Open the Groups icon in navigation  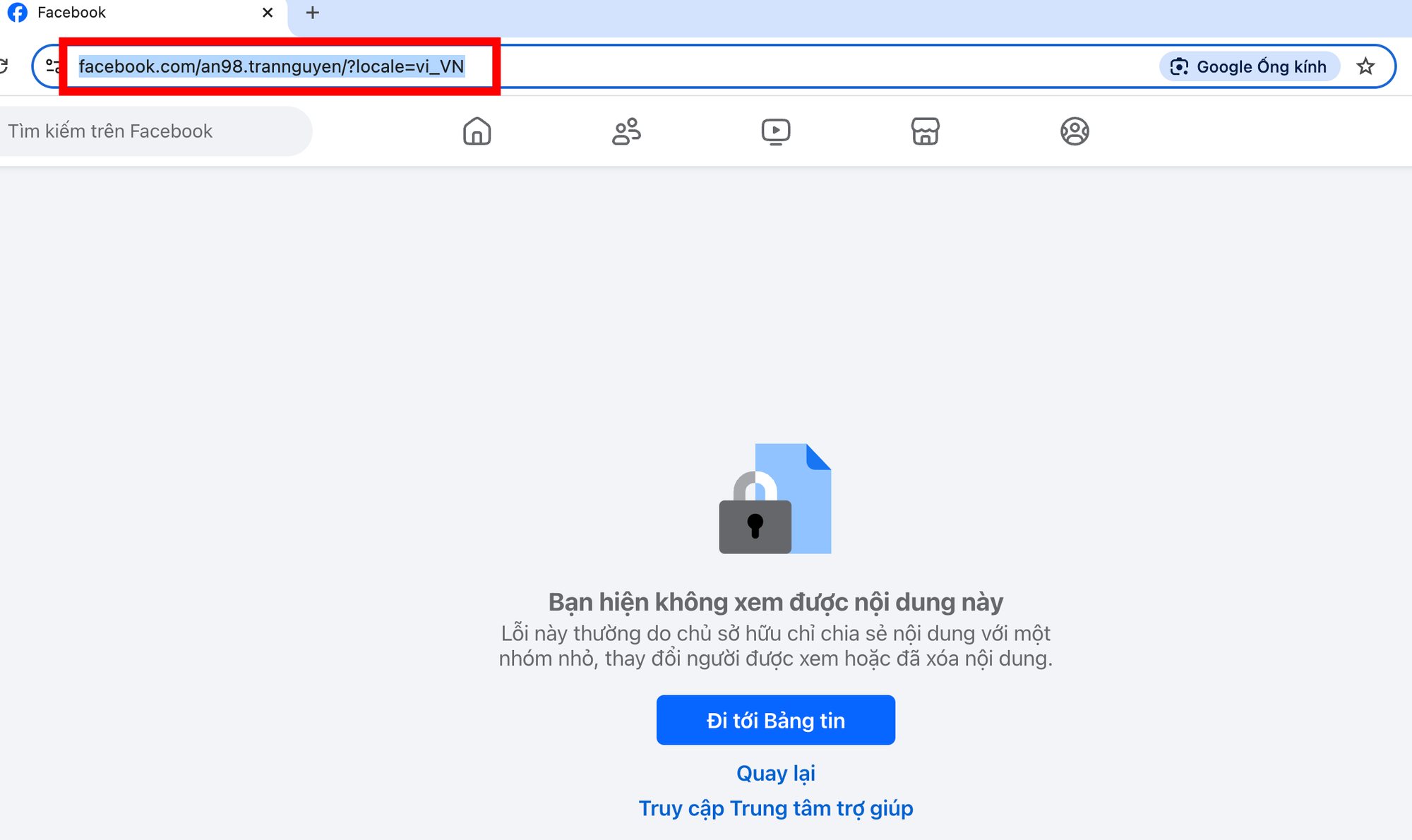[x=1075, y=131]
